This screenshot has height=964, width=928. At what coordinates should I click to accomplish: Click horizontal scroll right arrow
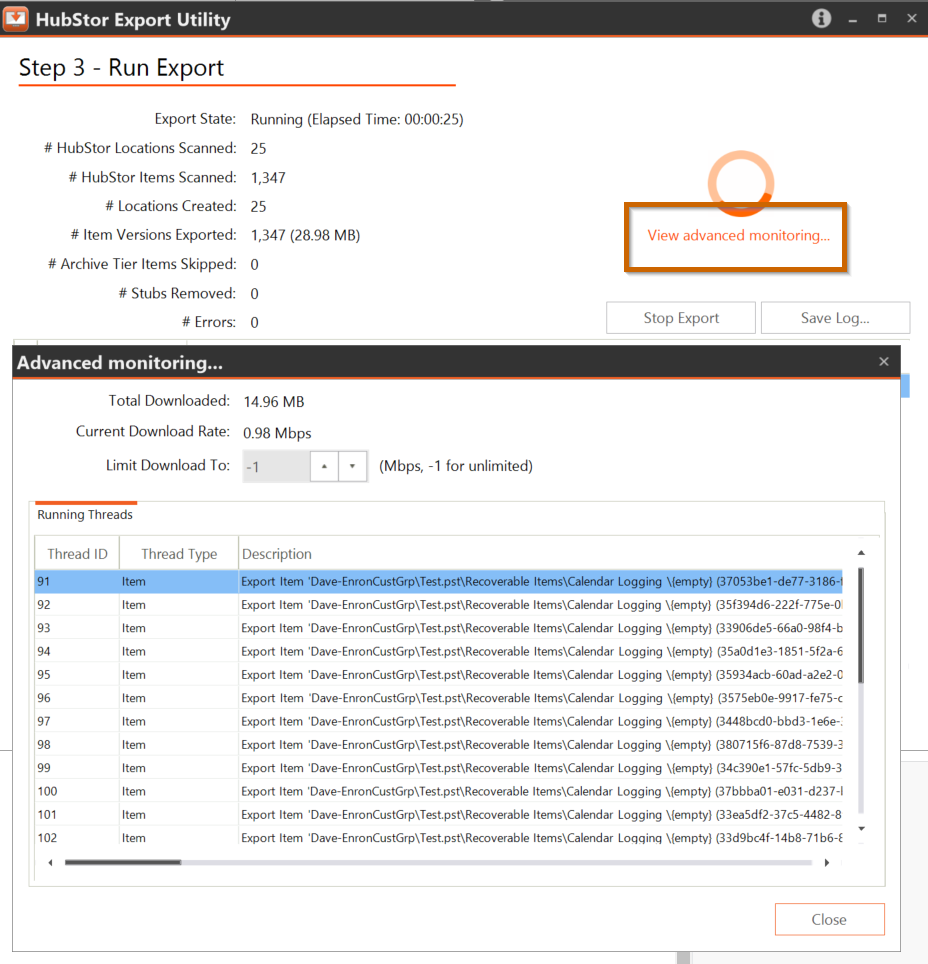coord(827,863)
